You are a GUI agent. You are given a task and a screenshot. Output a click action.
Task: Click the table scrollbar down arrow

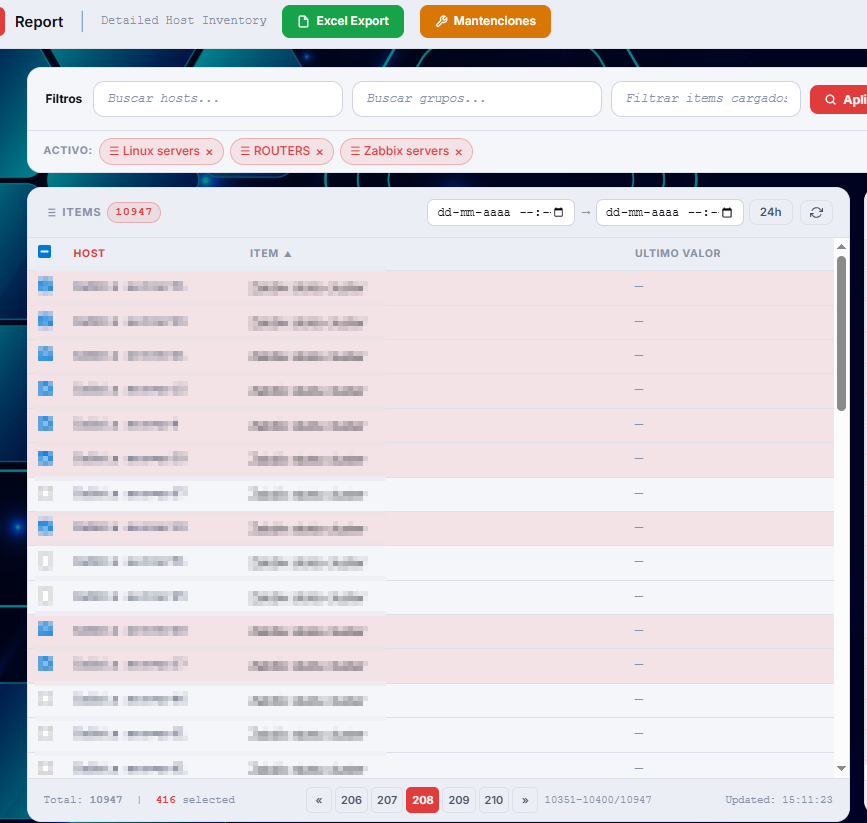(x=841, y=768)
